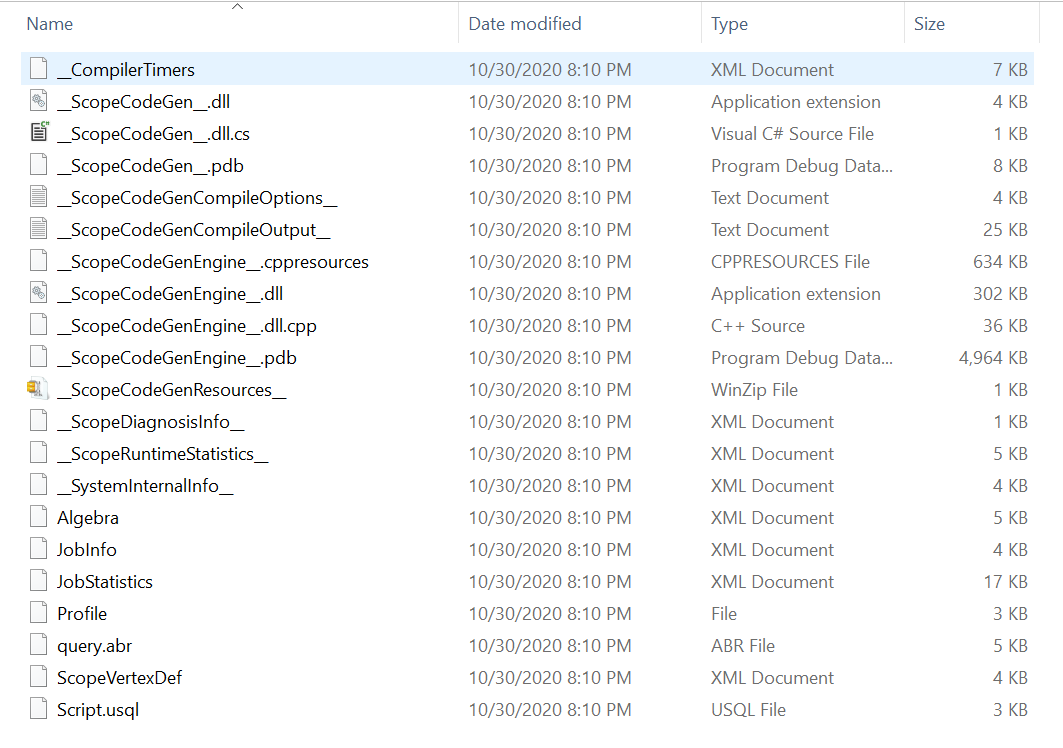Image resolution: width=1063 pixels, height=748 pixels.
Task: Click the query.abr file icon
Action: tap(39, 646)
